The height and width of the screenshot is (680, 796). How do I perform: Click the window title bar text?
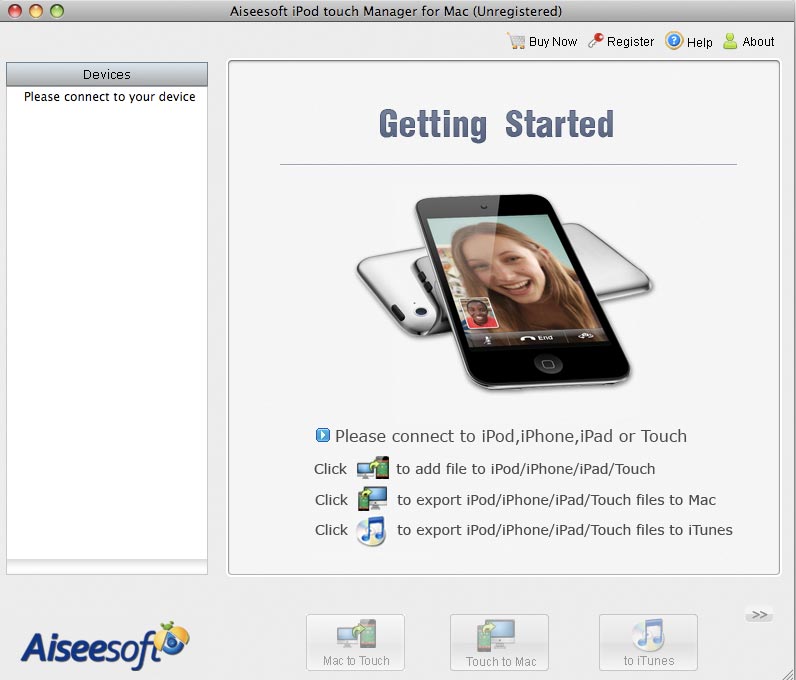click(396, 11)
